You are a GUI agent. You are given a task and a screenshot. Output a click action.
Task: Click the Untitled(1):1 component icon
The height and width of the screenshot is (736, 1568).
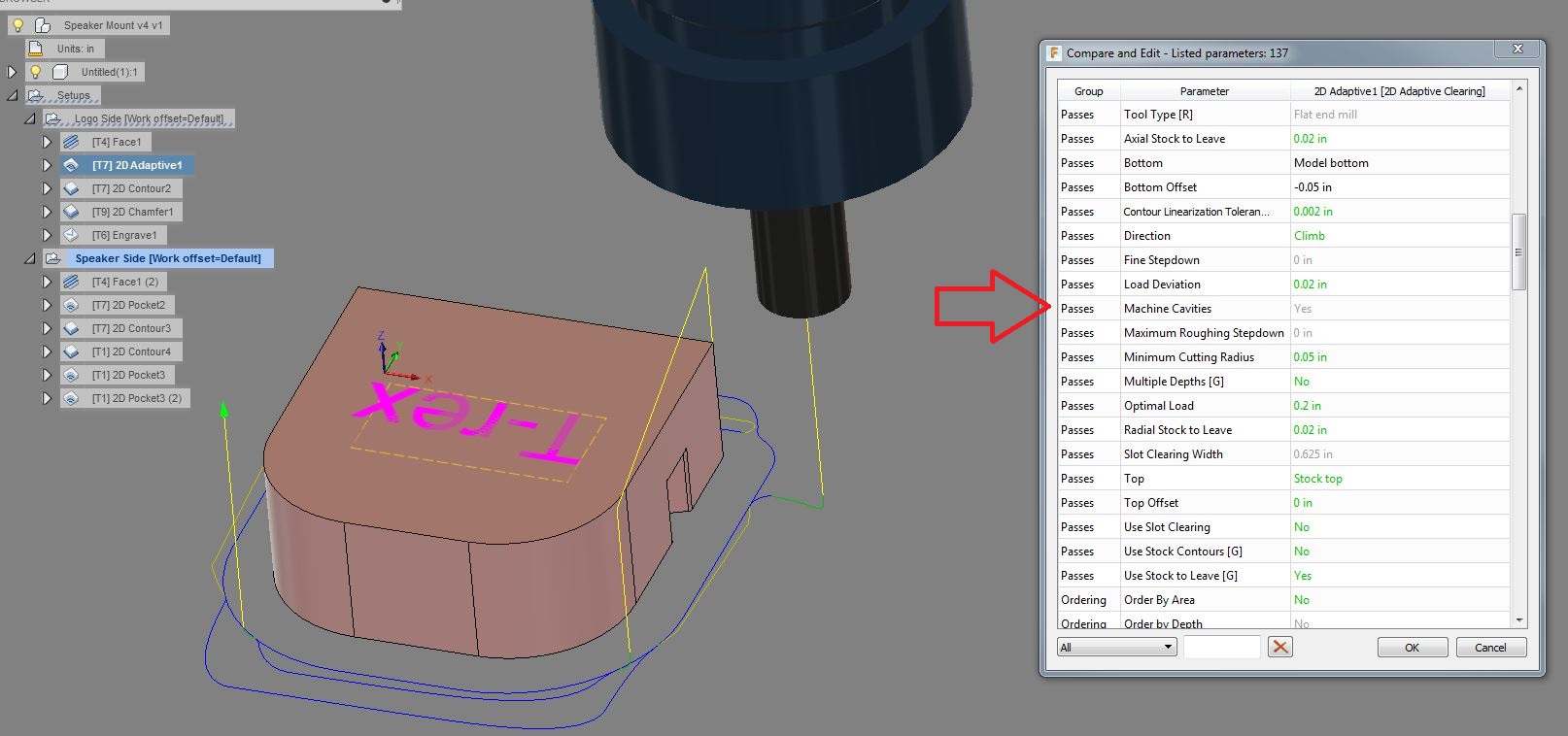pos(60,72)
